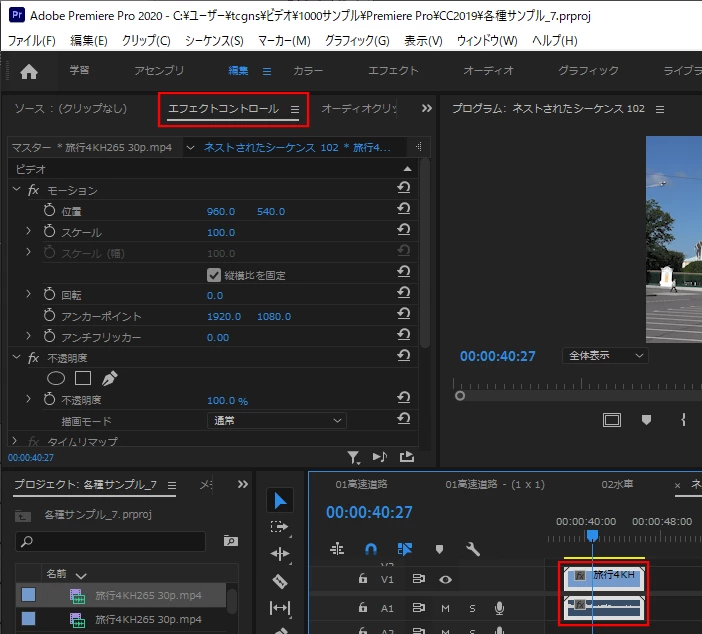
Task: Open timeline display settings wrench
Action: point(473,549)
